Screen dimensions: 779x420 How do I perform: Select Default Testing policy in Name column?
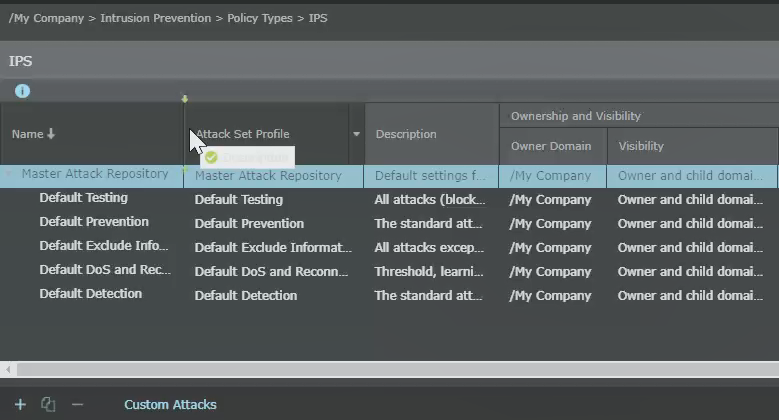tap(83, 198)
